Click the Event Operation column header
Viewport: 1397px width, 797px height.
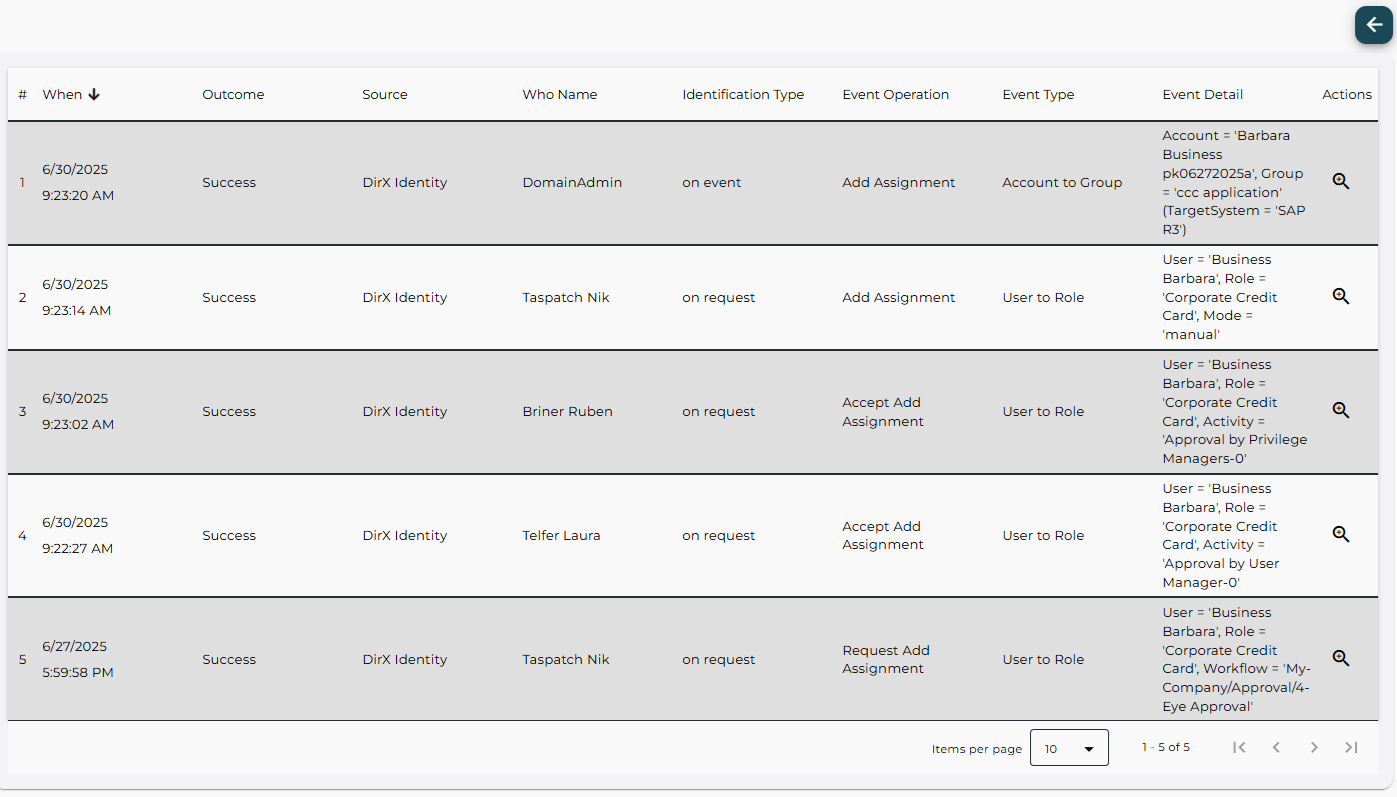point(895,94)
